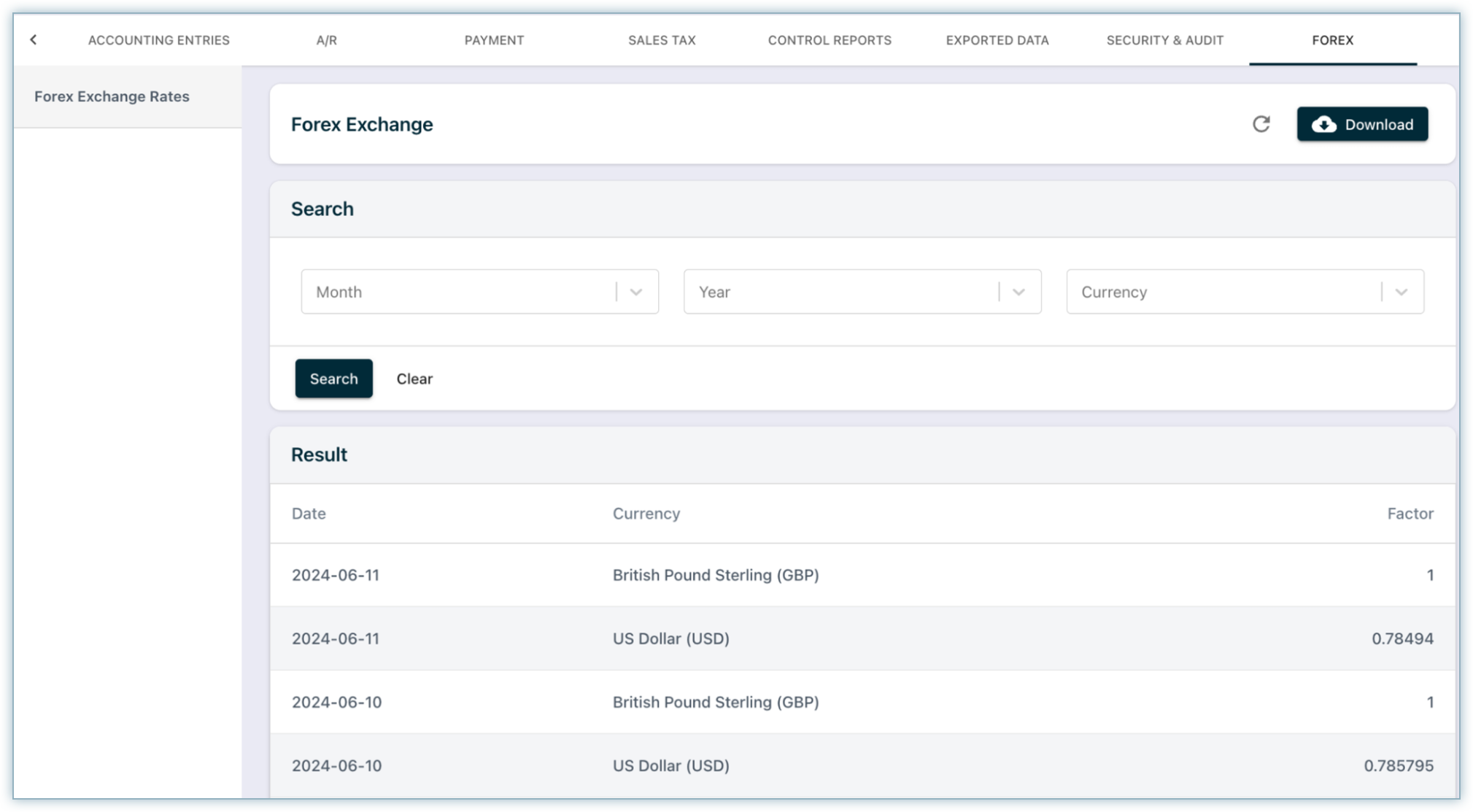The height and width of the screenshot is (812, 1473).
Task: Select the 2024-06-11 US Dollar row
Action: 861,638
